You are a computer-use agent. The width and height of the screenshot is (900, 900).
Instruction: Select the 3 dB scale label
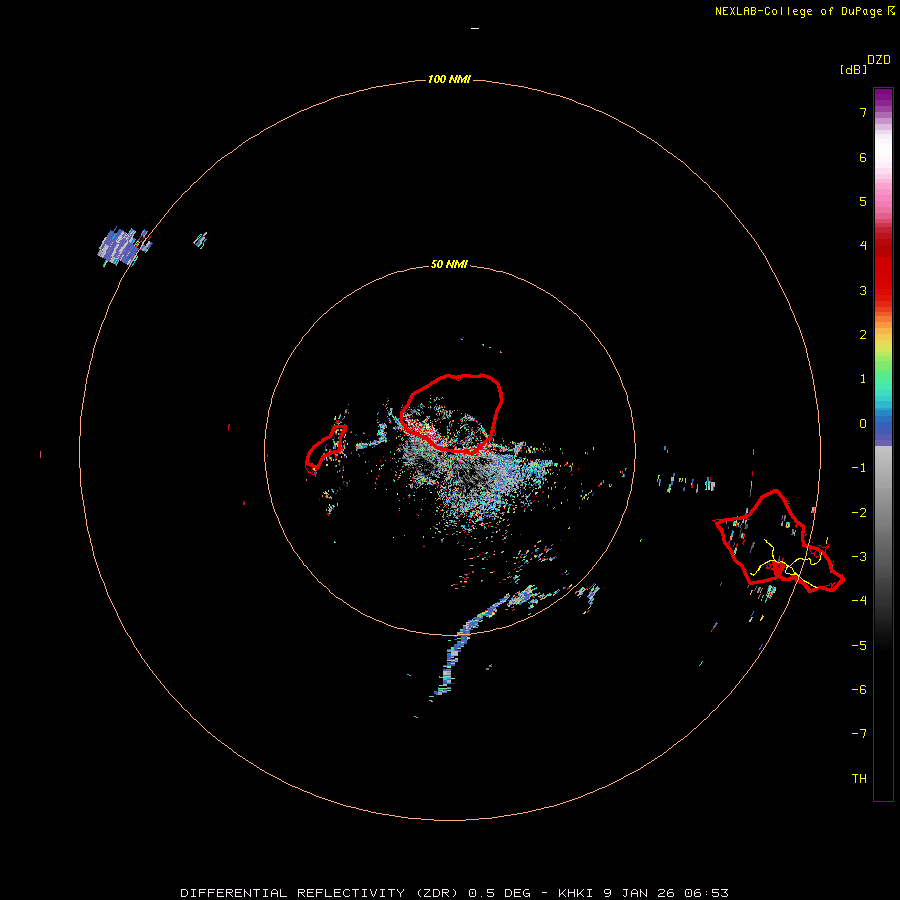[x=863, y=290]
